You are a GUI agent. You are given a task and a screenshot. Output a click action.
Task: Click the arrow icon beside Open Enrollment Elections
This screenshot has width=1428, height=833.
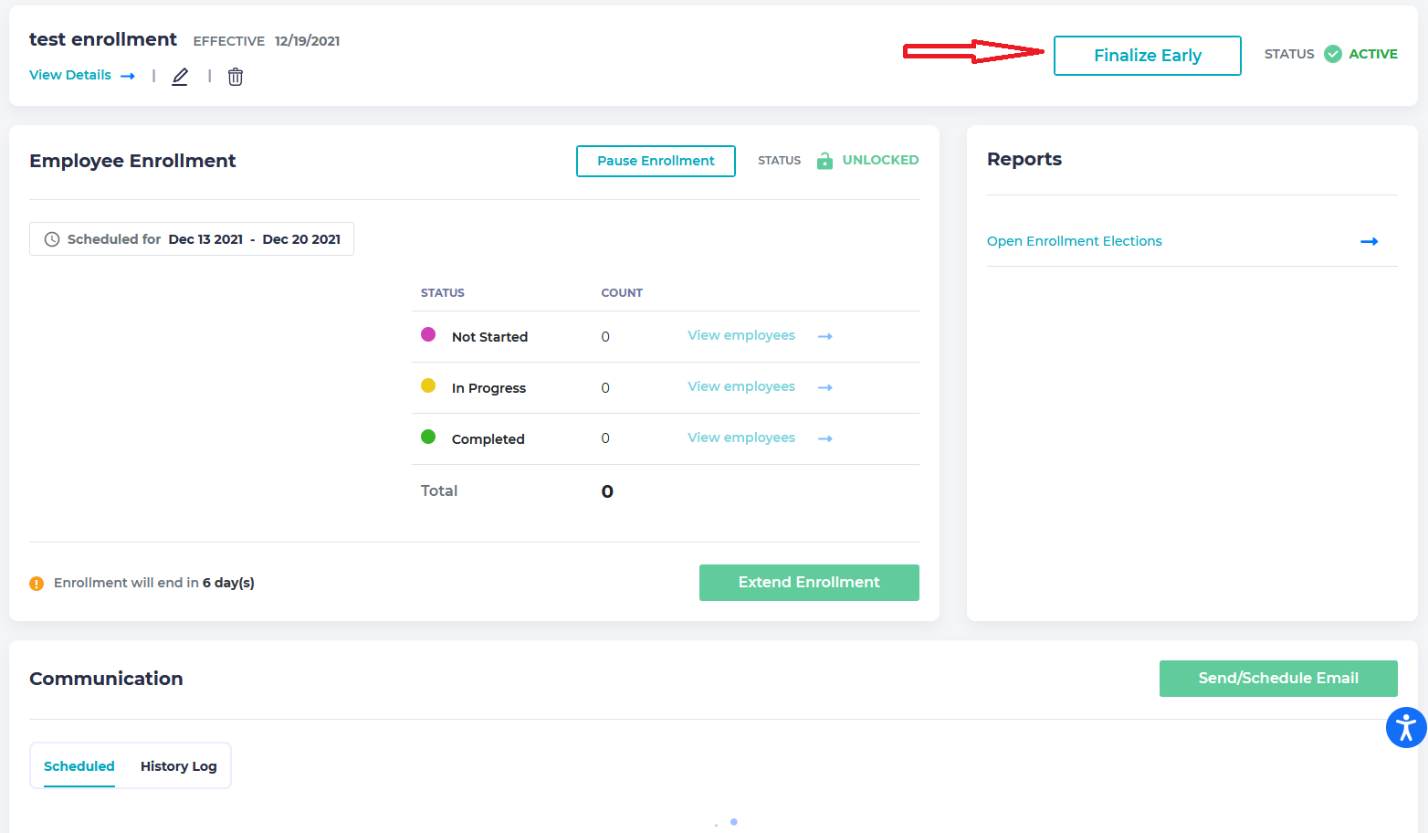coord(1369,241)
